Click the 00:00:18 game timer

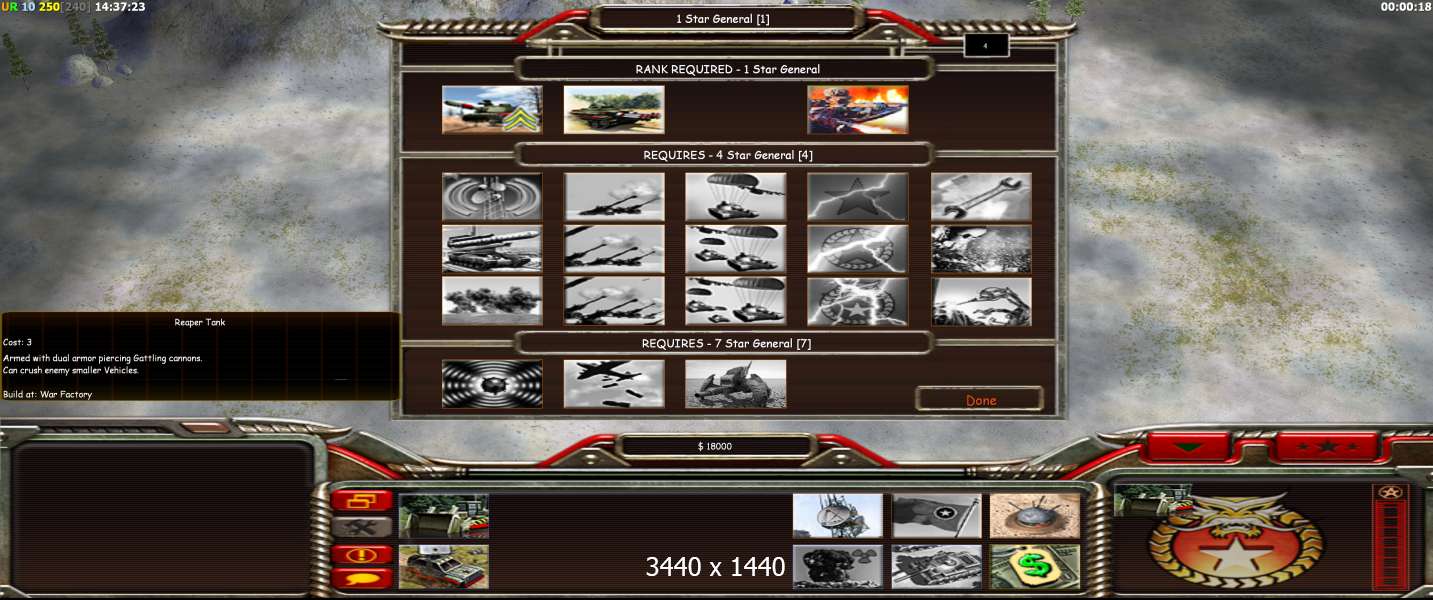point(1406,7)
